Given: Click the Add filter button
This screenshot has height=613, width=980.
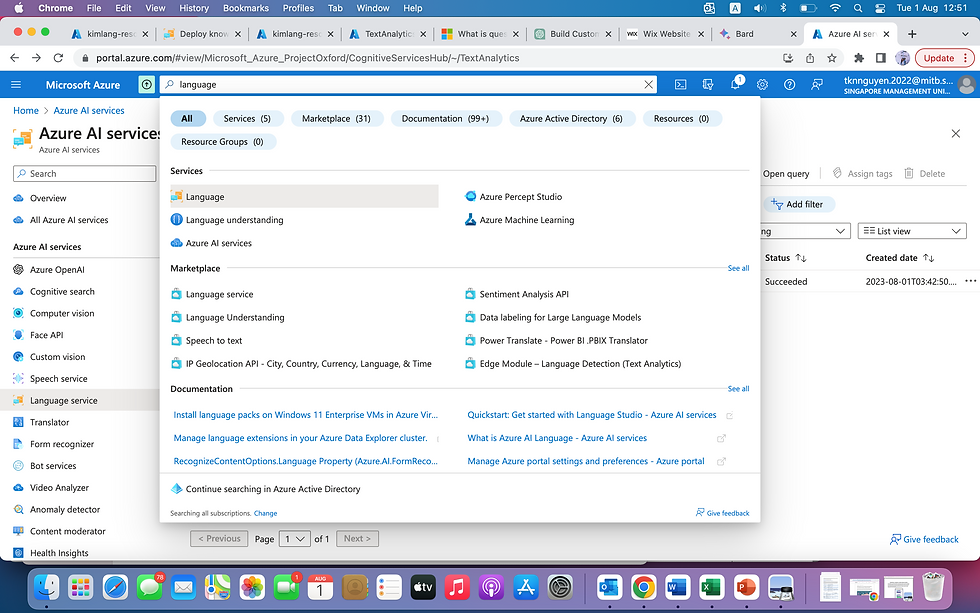Looking at the screenshot, I should (799, 204).
